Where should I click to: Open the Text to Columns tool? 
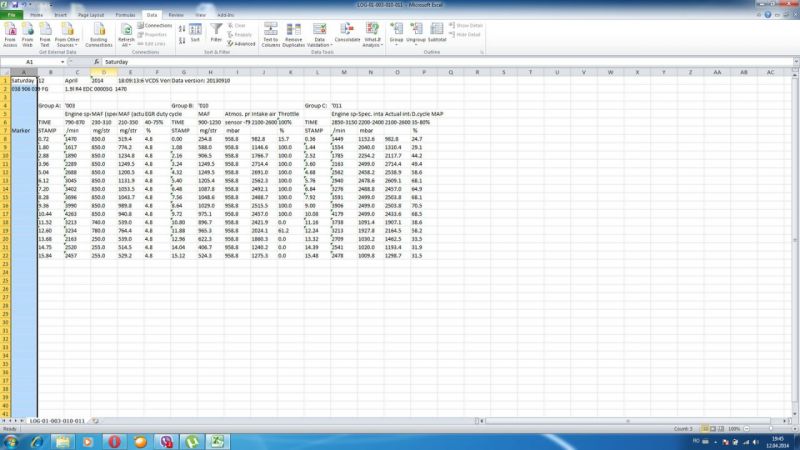[270, 31]
